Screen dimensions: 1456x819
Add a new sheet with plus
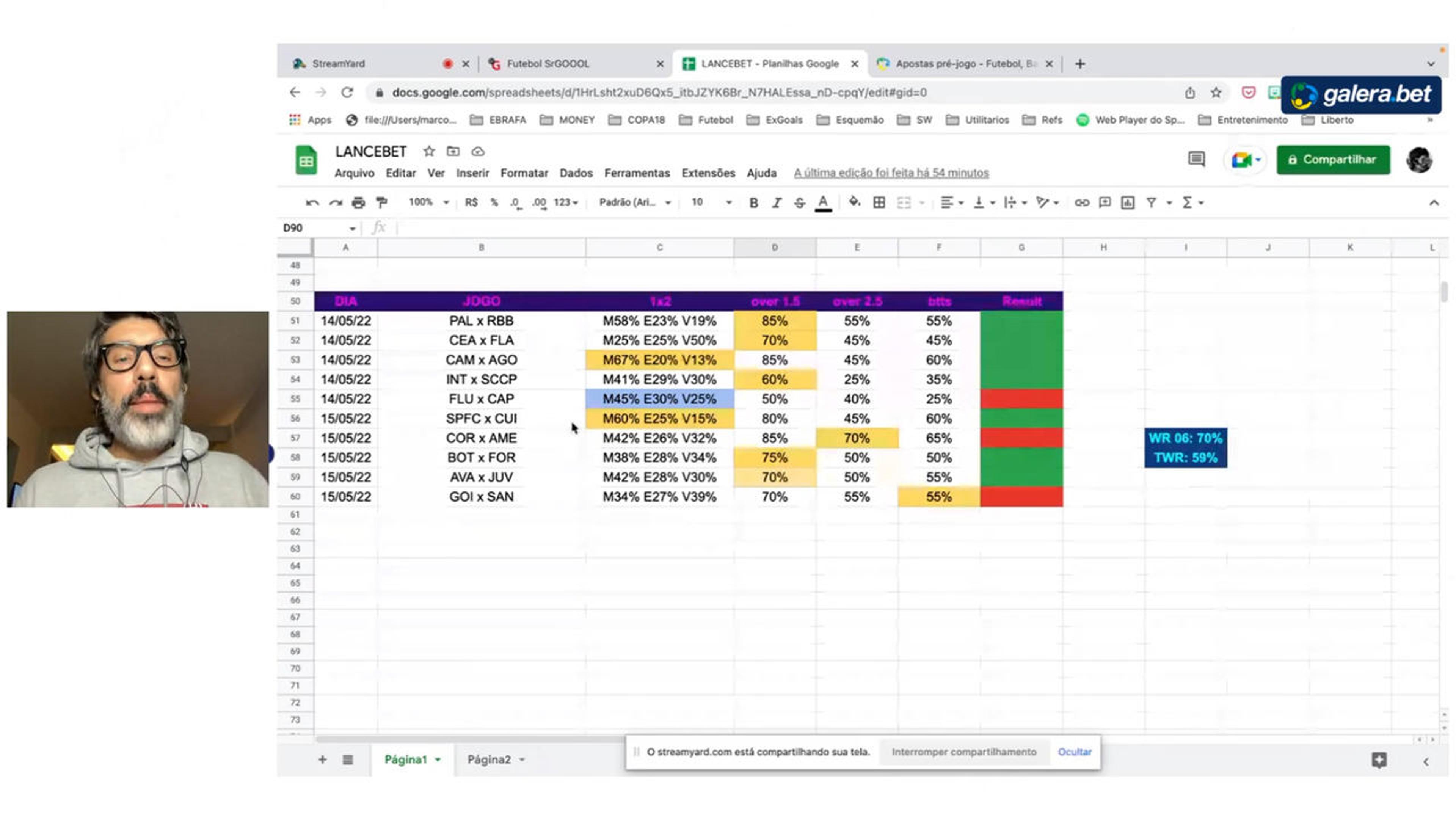click(322, 759)
